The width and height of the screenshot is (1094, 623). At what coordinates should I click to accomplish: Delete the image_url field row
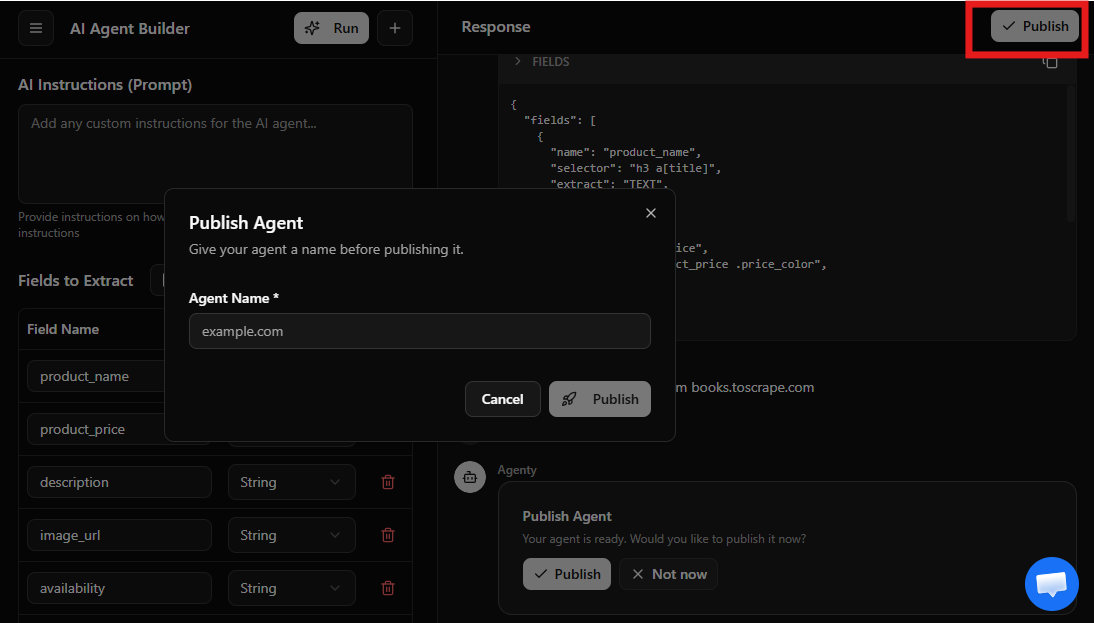(388, 535)
